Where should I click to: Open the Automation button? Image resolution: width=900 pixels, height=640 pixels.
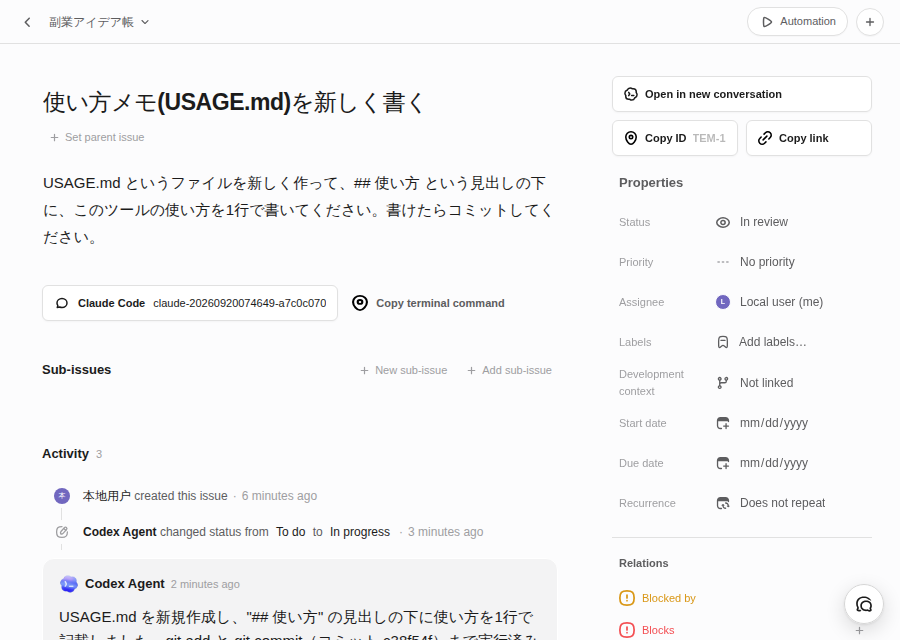click(797, 22)
